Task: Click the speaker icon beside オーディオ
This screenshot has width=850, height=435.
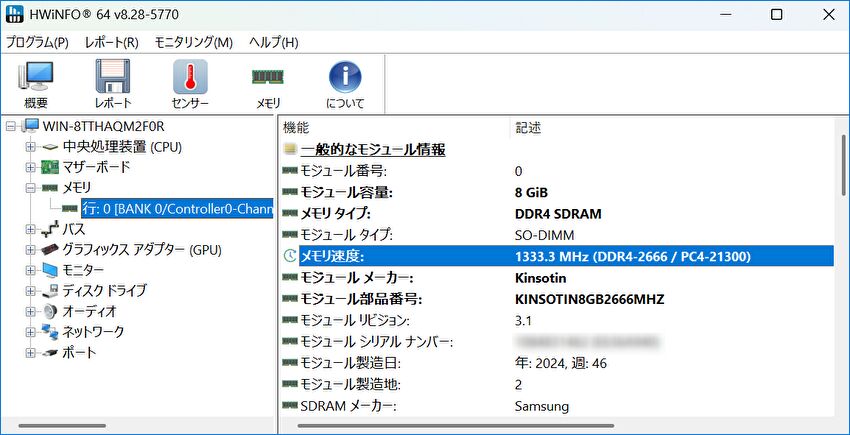Action: click(50, 311)
